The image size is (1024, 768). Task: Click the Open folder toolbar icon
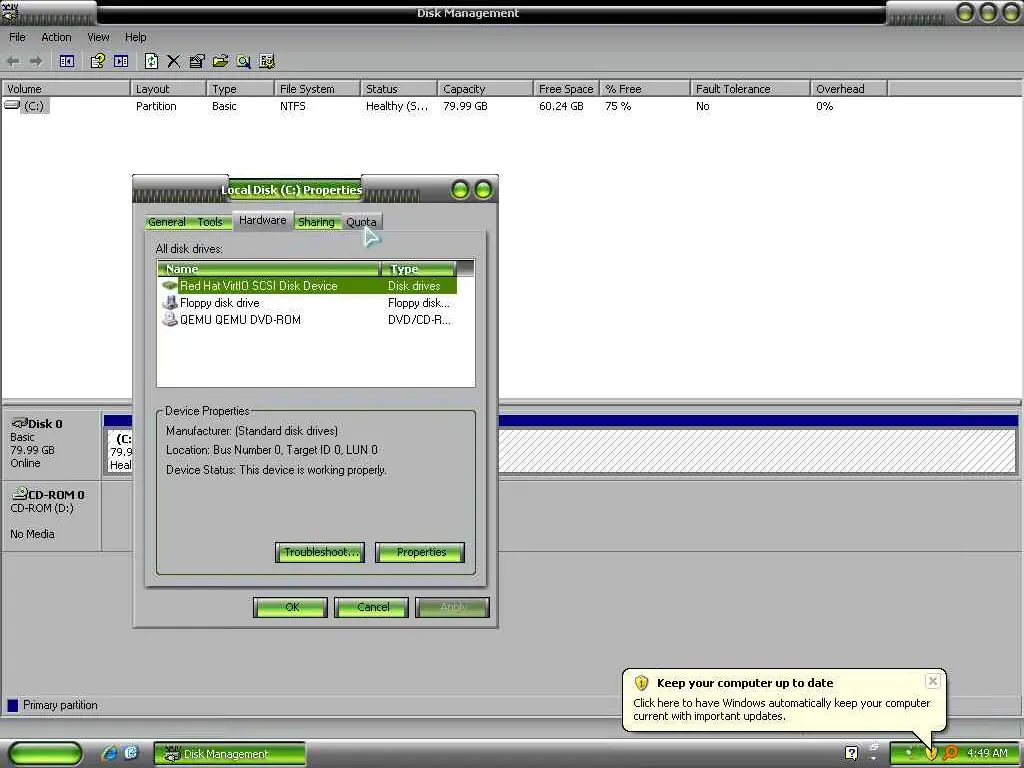[x=220, y=61]
